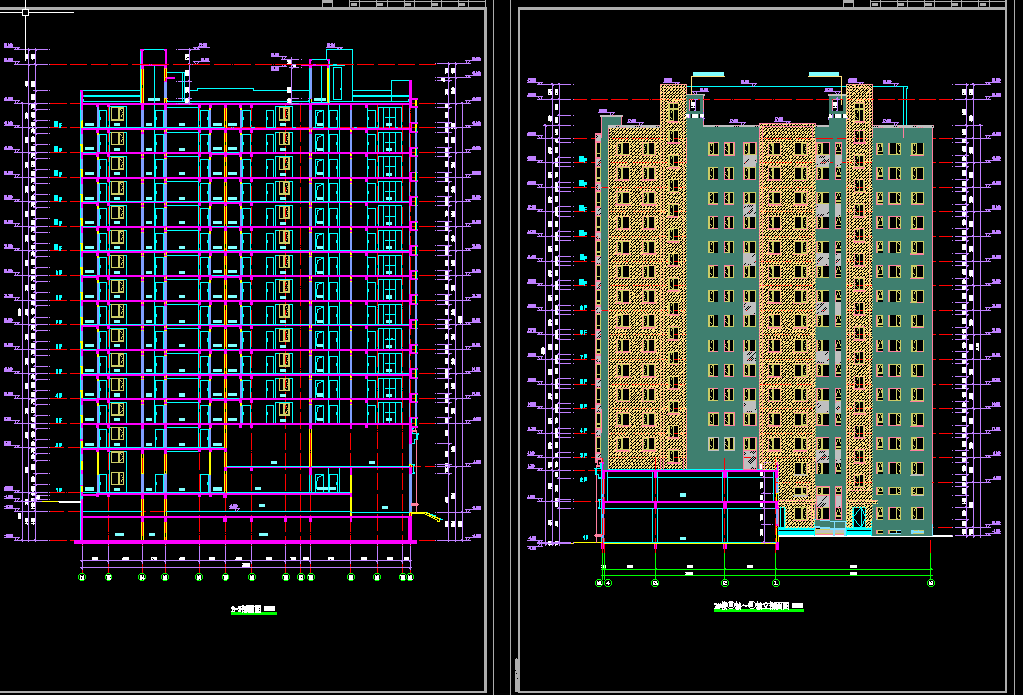Viewport: 1023px width, 695px height.
Task: Click the crosshair pickbox in the top-left corner
Action: (x=25, y=13)
